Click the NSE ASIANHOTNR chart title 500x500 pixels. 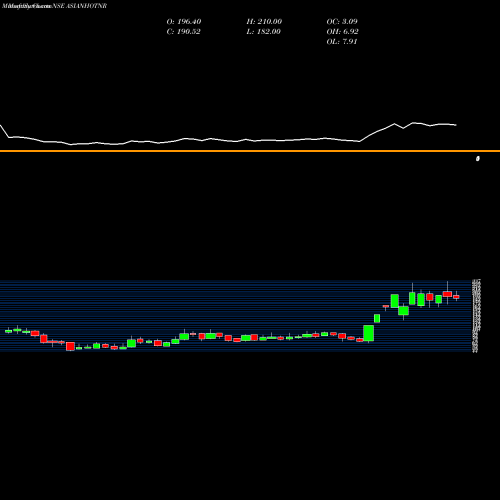[x=80, y=6]
